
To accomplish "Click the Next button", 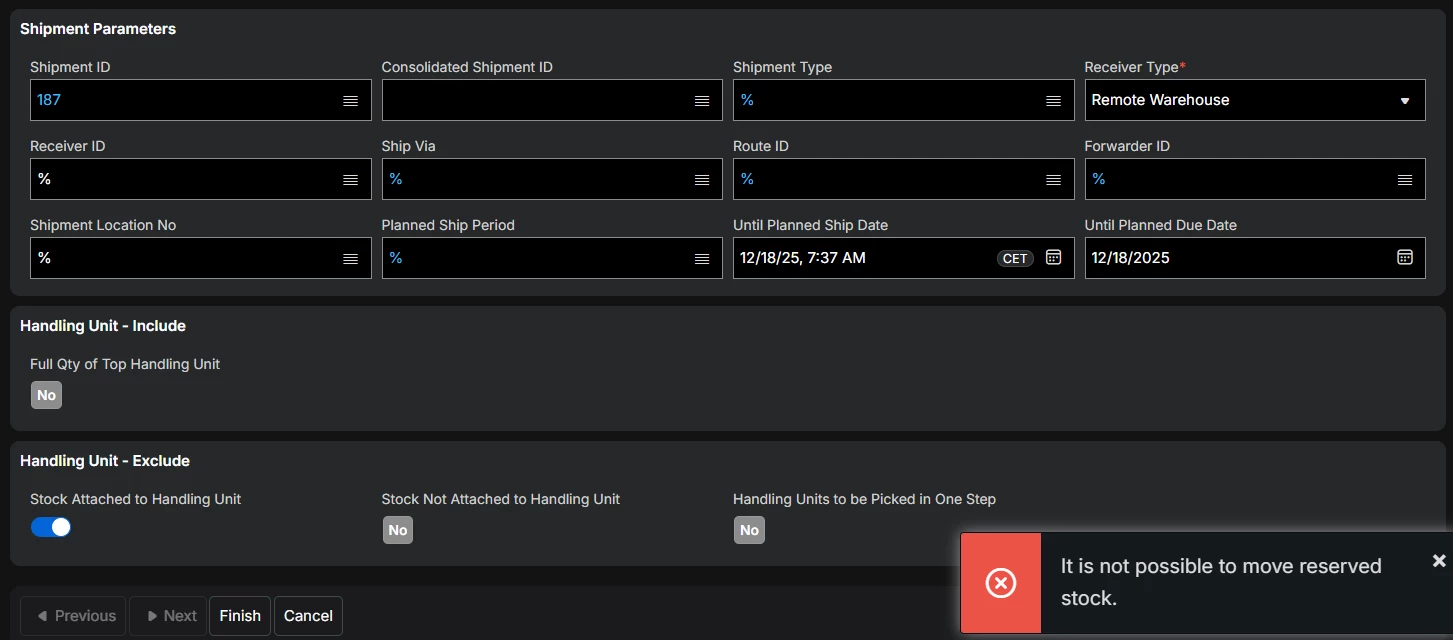I will pyautogui.click(x=168, y=616).
